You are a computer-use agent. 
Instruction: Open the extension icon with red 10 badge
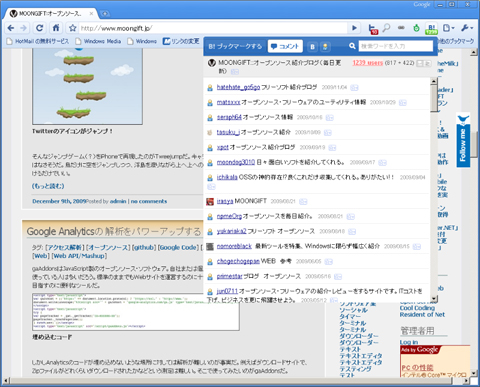(x=373, y=29)
